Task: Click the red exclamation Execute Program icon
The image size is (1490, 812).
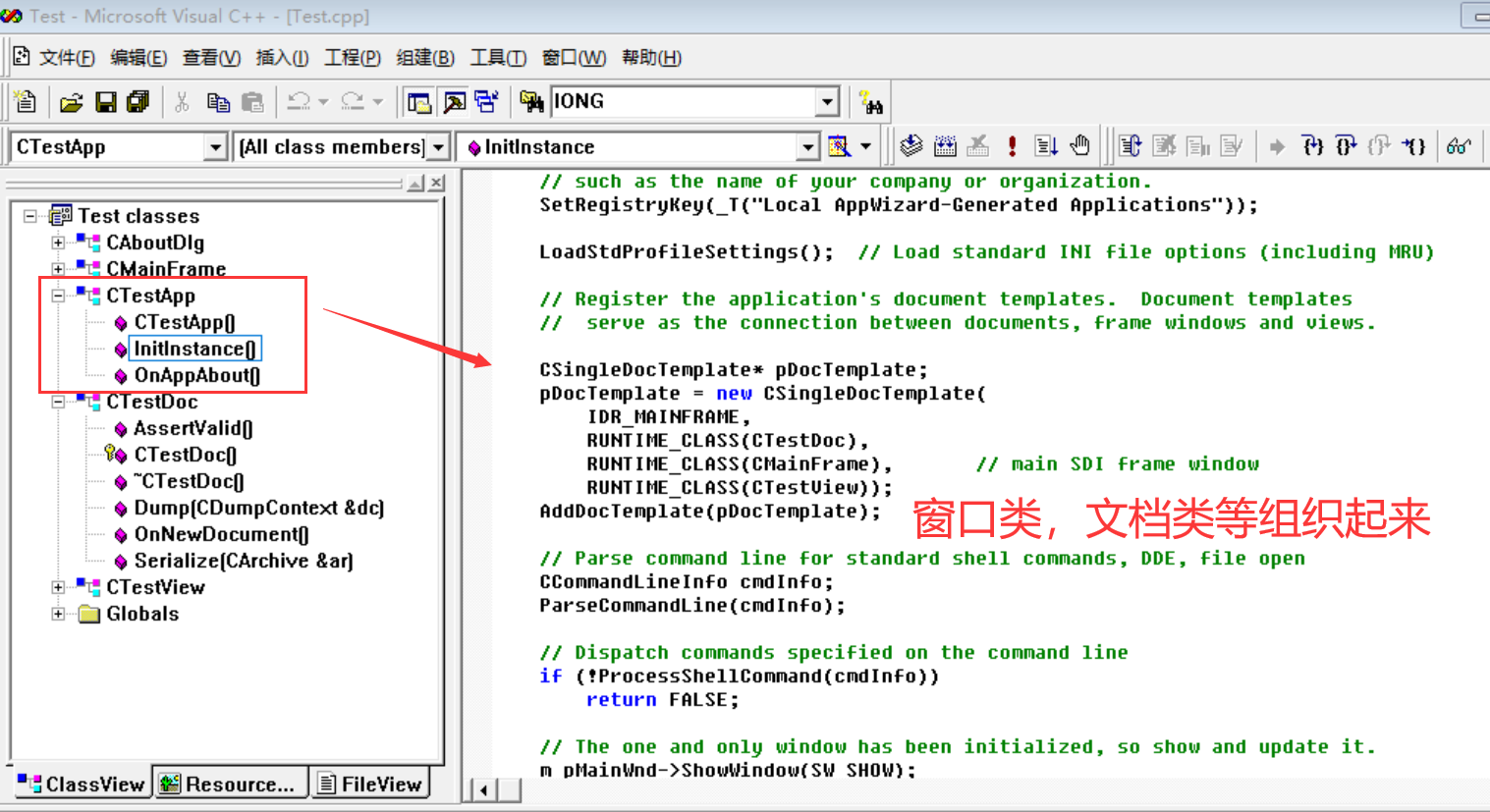Action: pyautogui.click(x=1012, y=146)
